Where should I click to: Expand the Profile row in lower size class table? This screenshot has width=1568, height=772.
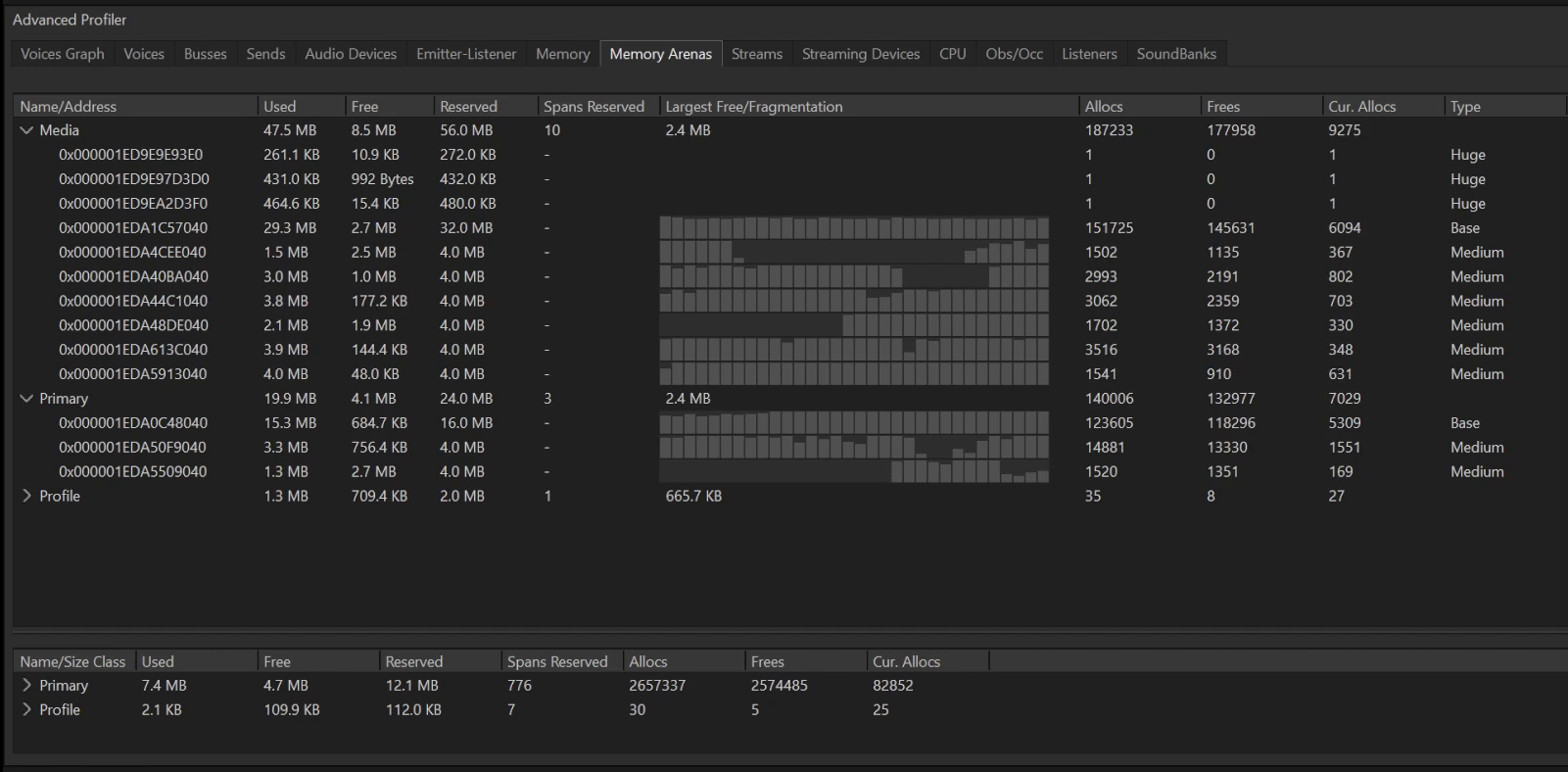(x=26, y=710)
